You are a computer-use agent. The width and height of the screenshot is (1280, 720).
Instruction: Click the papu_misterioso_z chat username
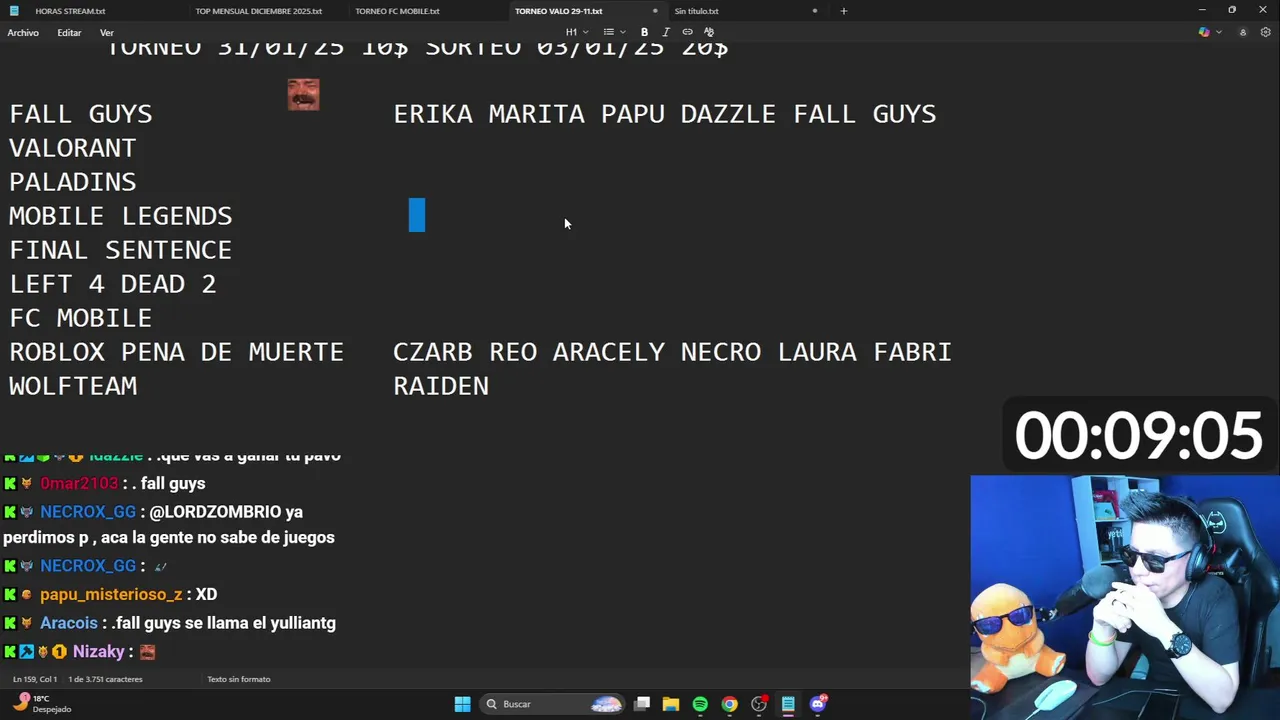coord(111,594)
